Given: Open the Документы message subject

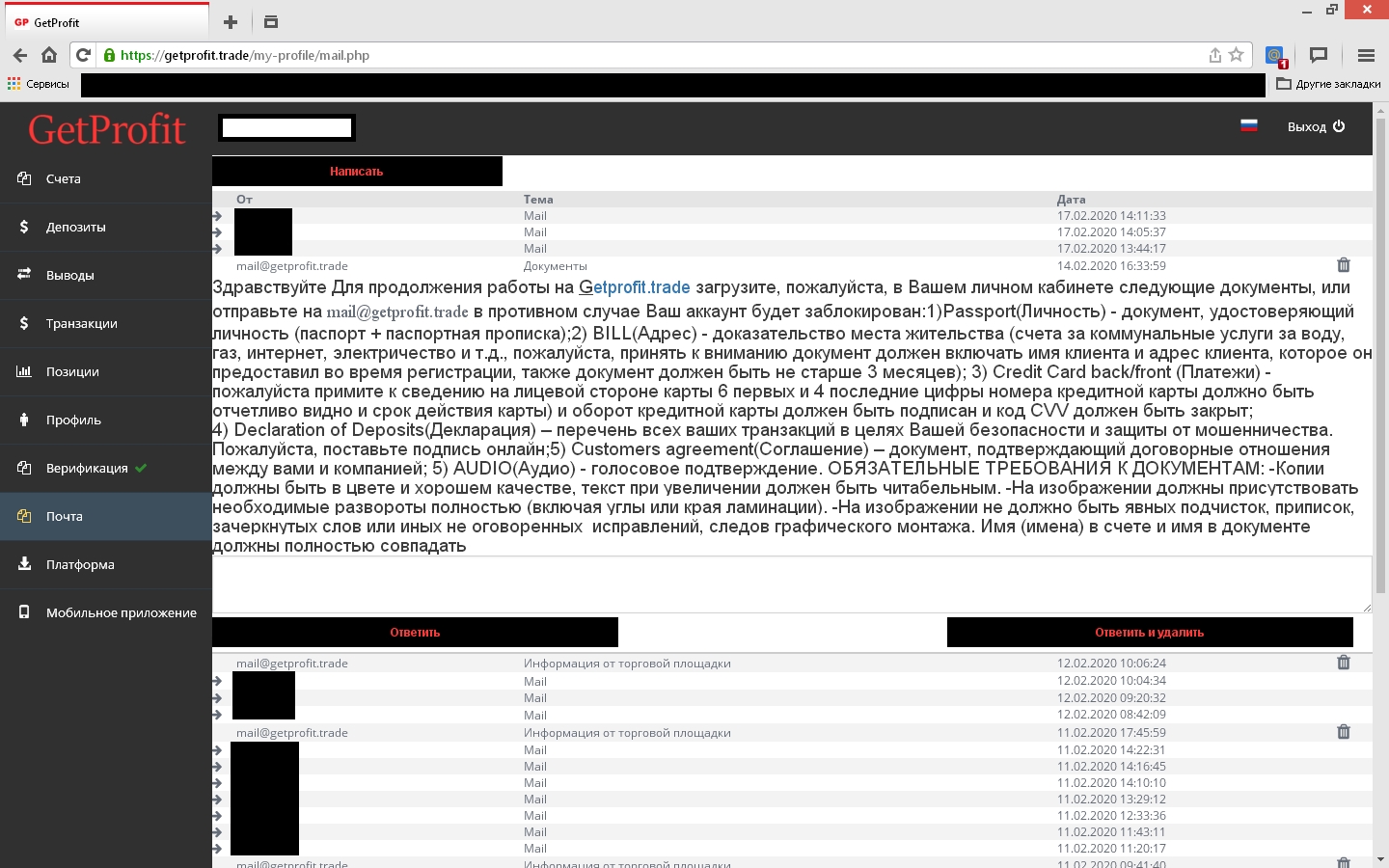Looking at the screenshot, I should click(555, 266).
